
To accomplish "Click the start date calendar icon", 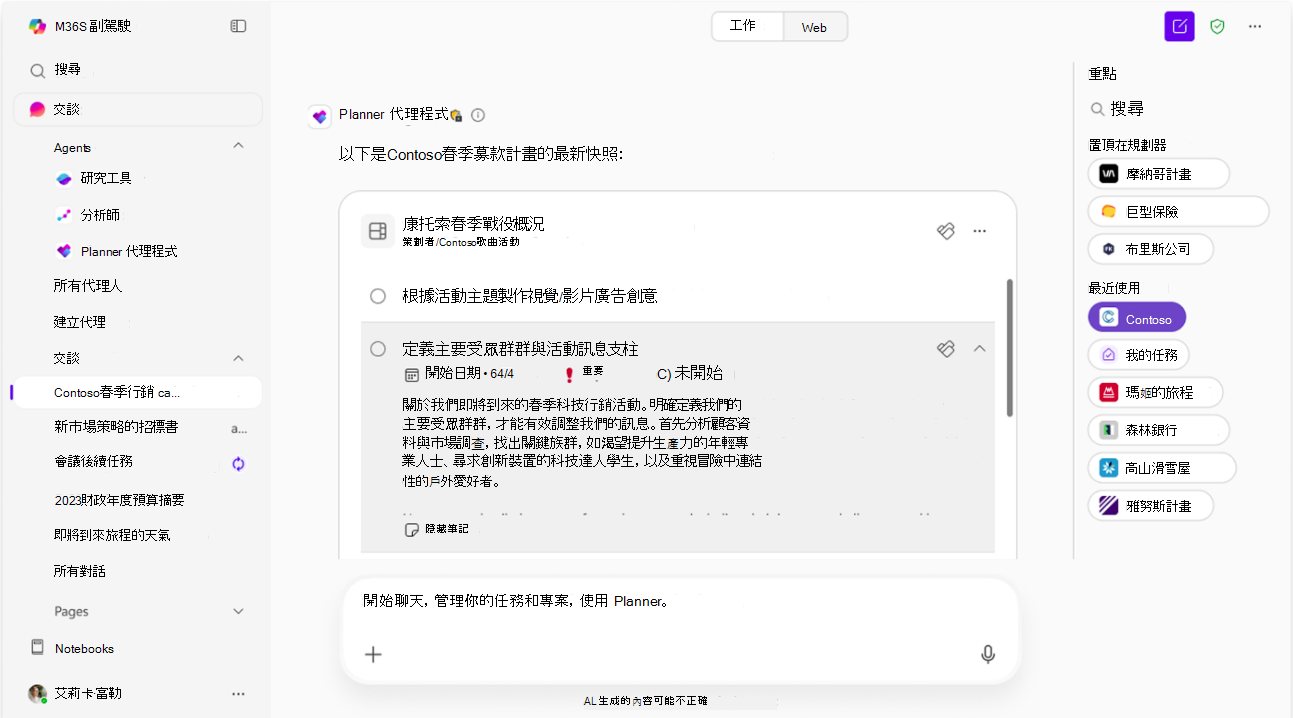I will tap(411, 374).
